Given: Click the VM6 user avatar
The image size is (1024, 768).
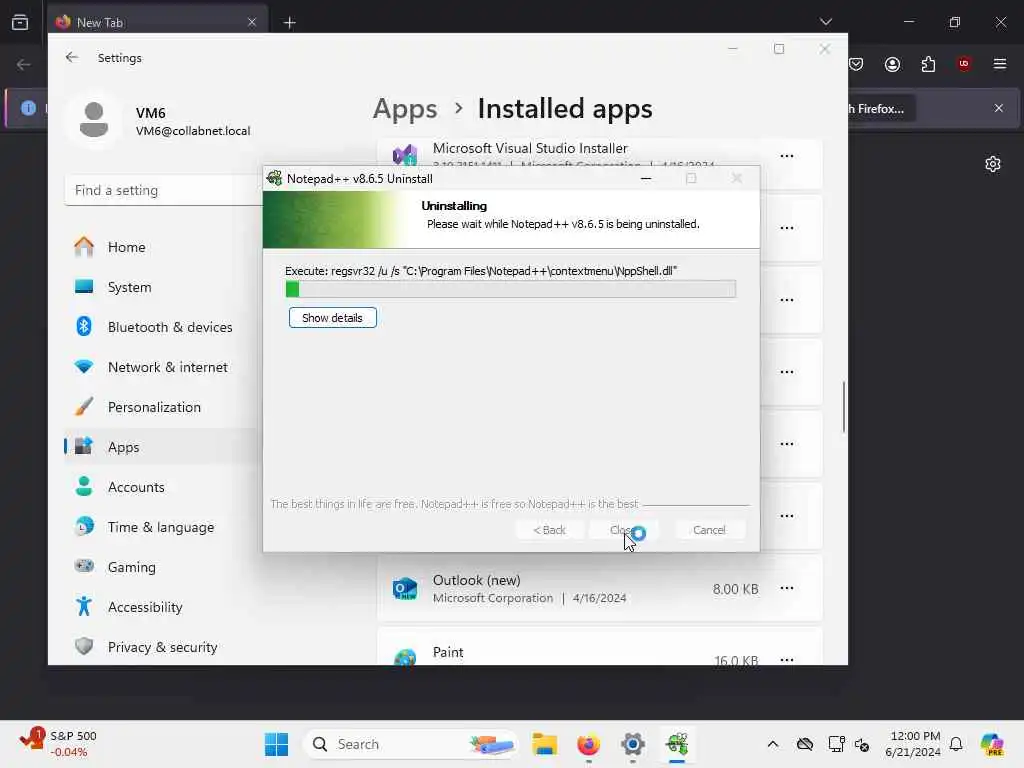Looking at the screenshot, I should point(94,120).
